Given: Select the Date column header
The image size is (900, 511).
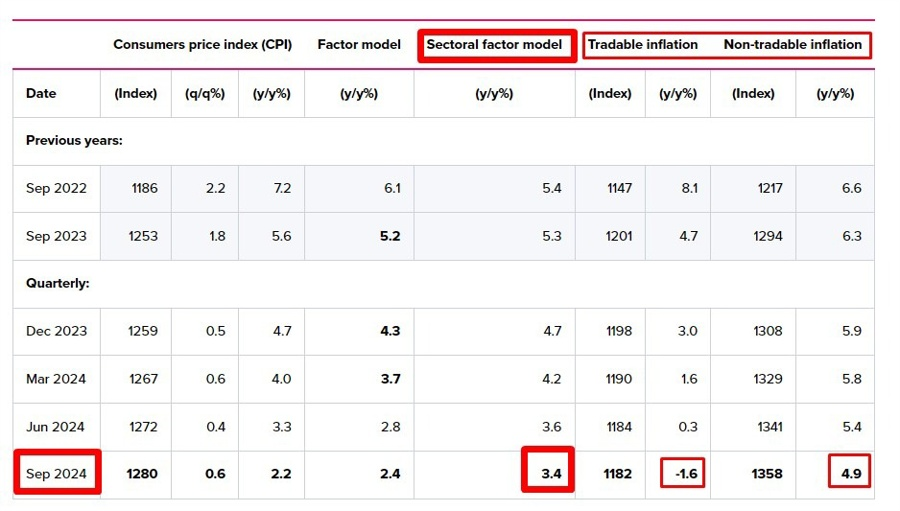Looking at the screenshot, I should tap(41, 94).
